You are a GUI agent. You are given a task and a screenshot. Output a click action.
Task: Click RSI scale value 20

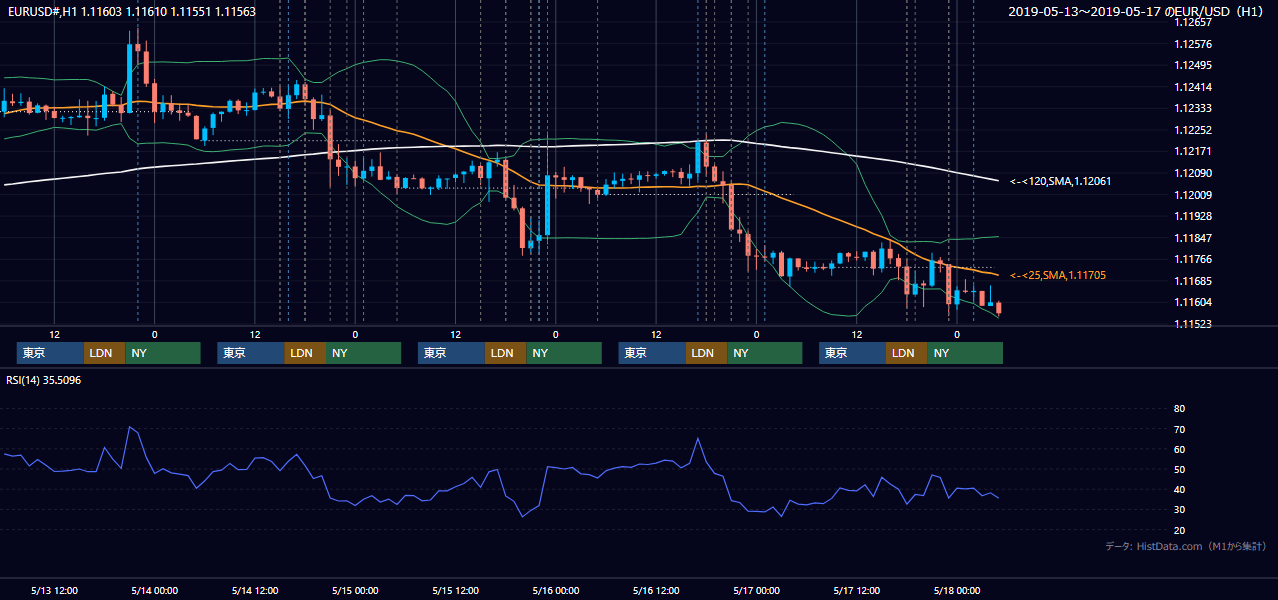point(1179,530)
